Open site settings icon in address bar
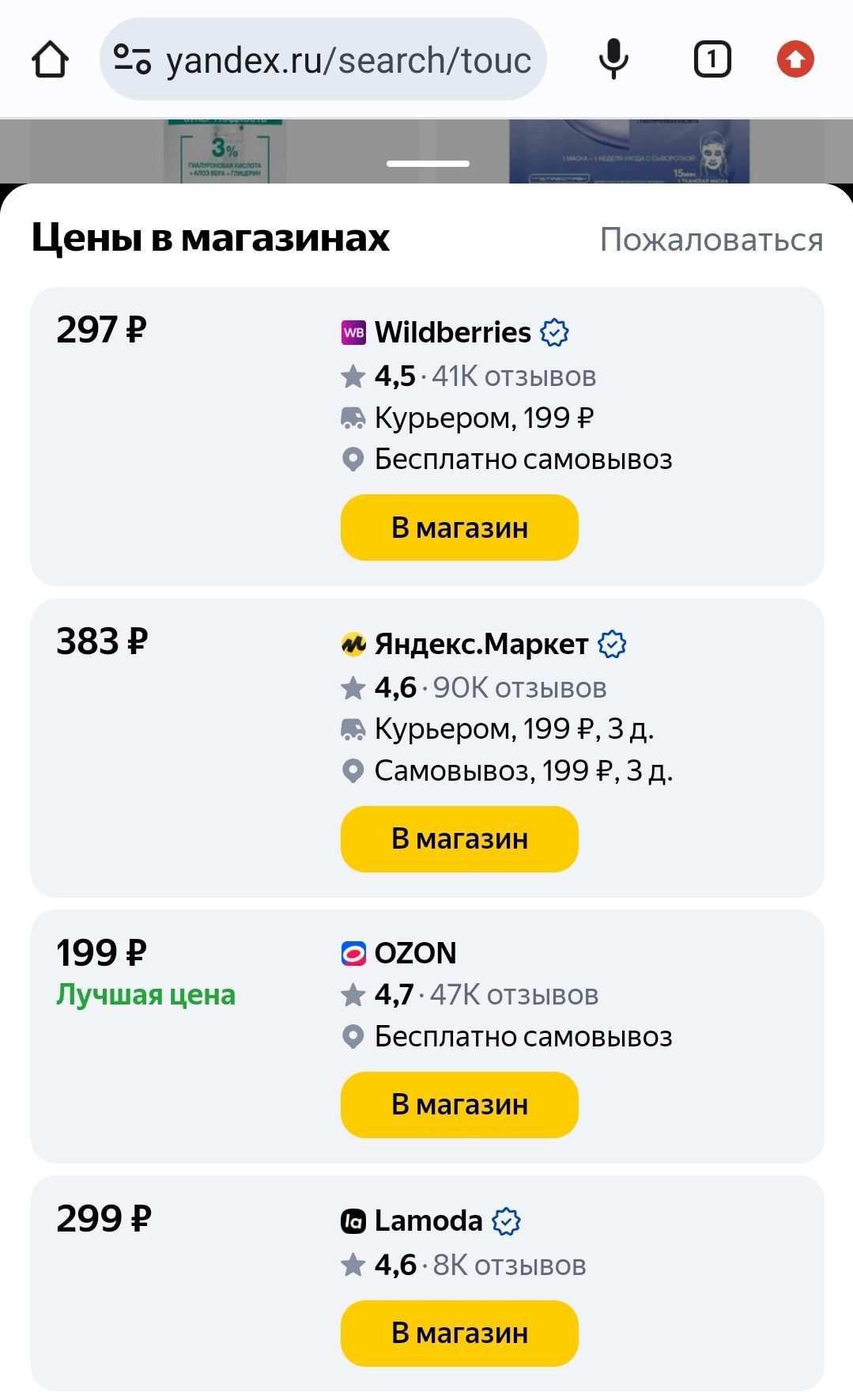The width and height of the screenshot is (853, 1400). pyautogui.click(x=132, y=59)
